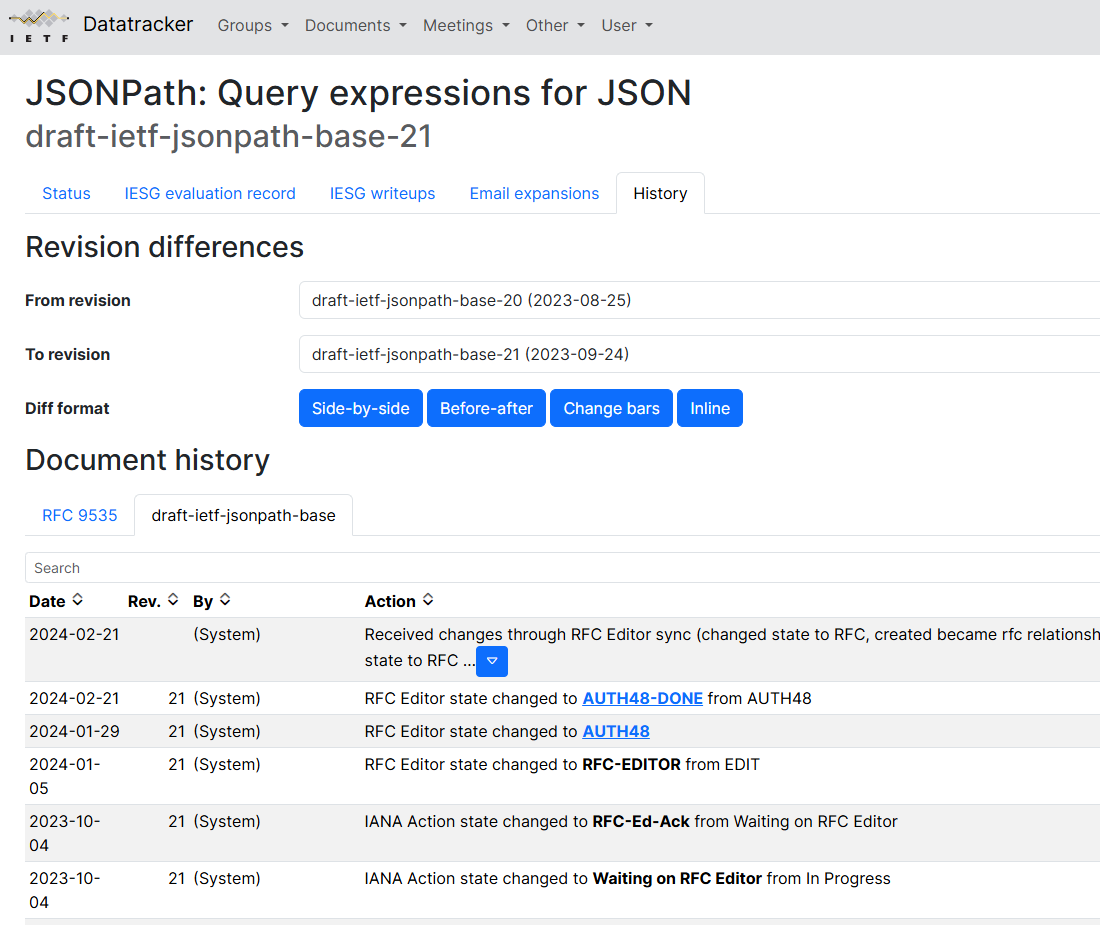Click the From revision label
This screenshot has width=1100, height=925.
tap(78, 300)
